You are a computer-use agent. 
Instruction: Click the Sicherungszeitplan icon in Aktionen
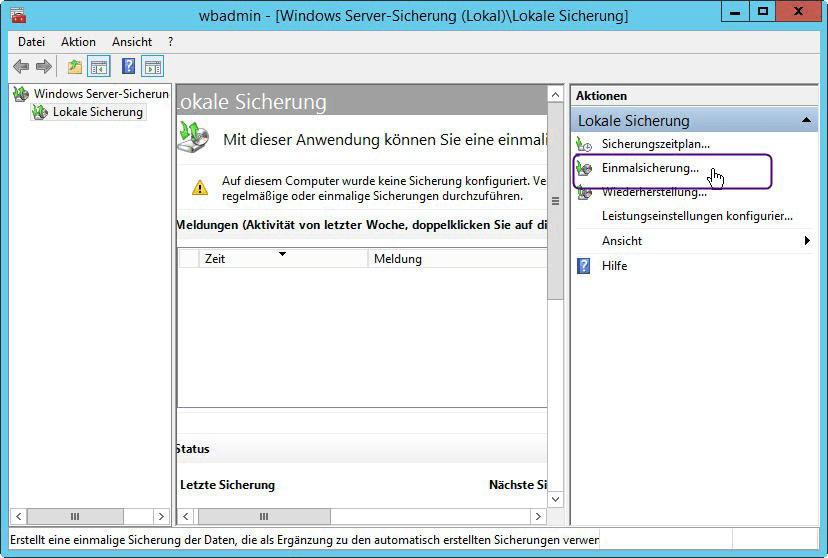(x=585, y=145)
